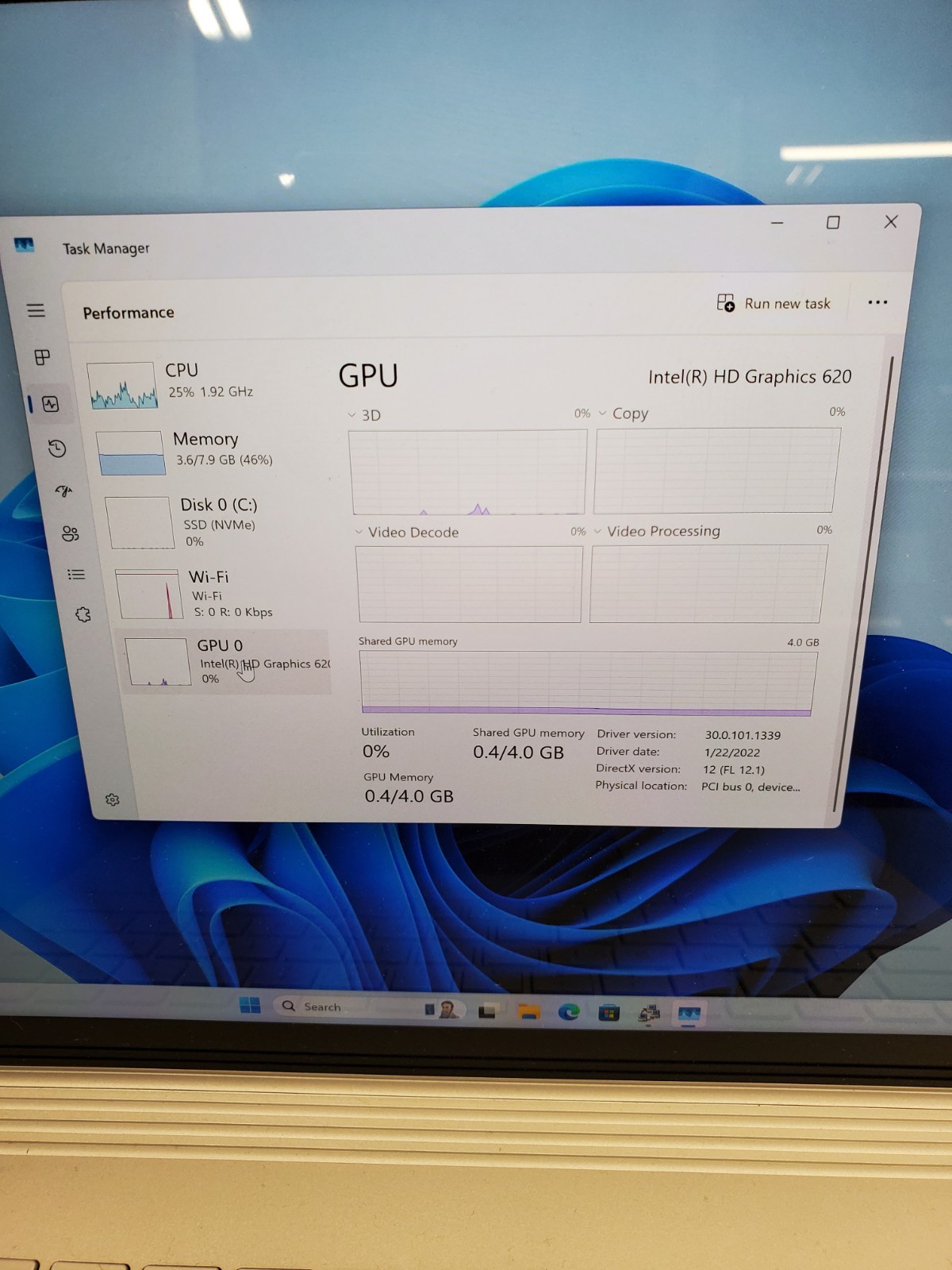Open the Video Processing graph dropdown
The image size is (952, 1270).
(597, 531)
